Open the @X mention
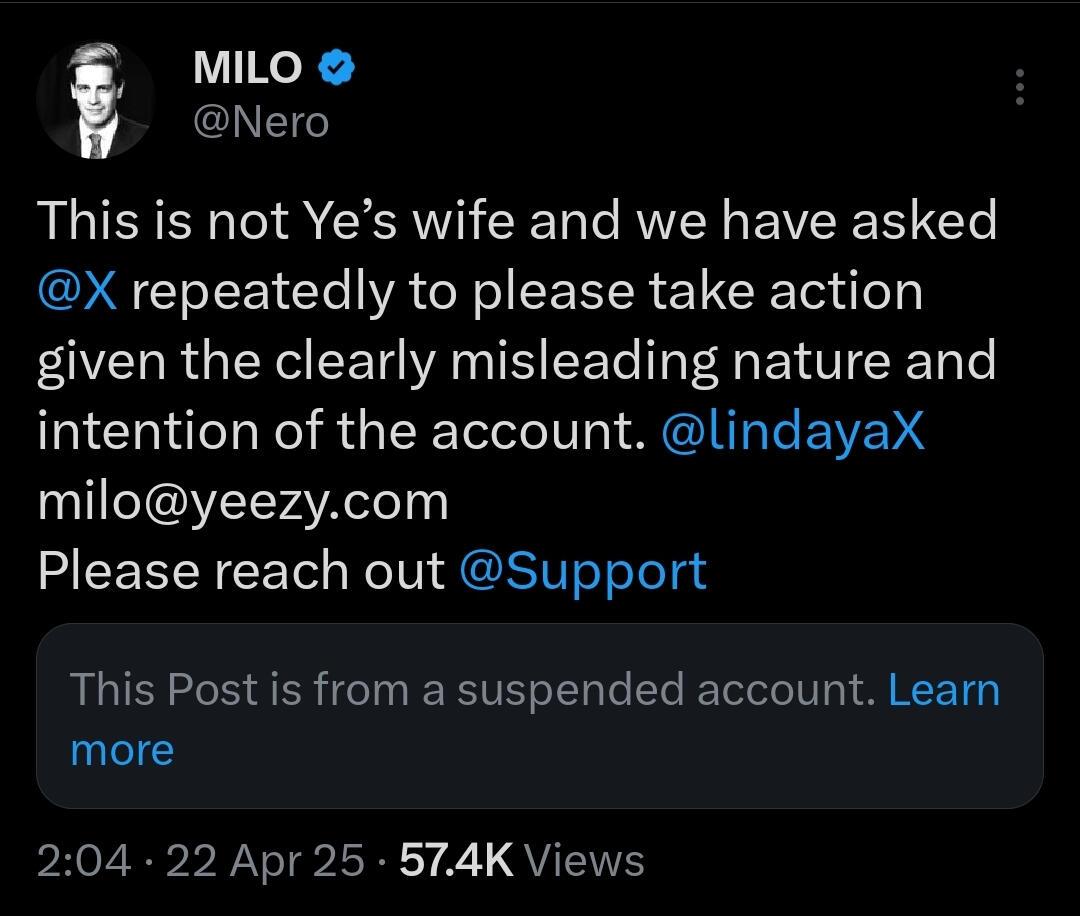This screenshot has width=1080, height=916. coord(78,291)
